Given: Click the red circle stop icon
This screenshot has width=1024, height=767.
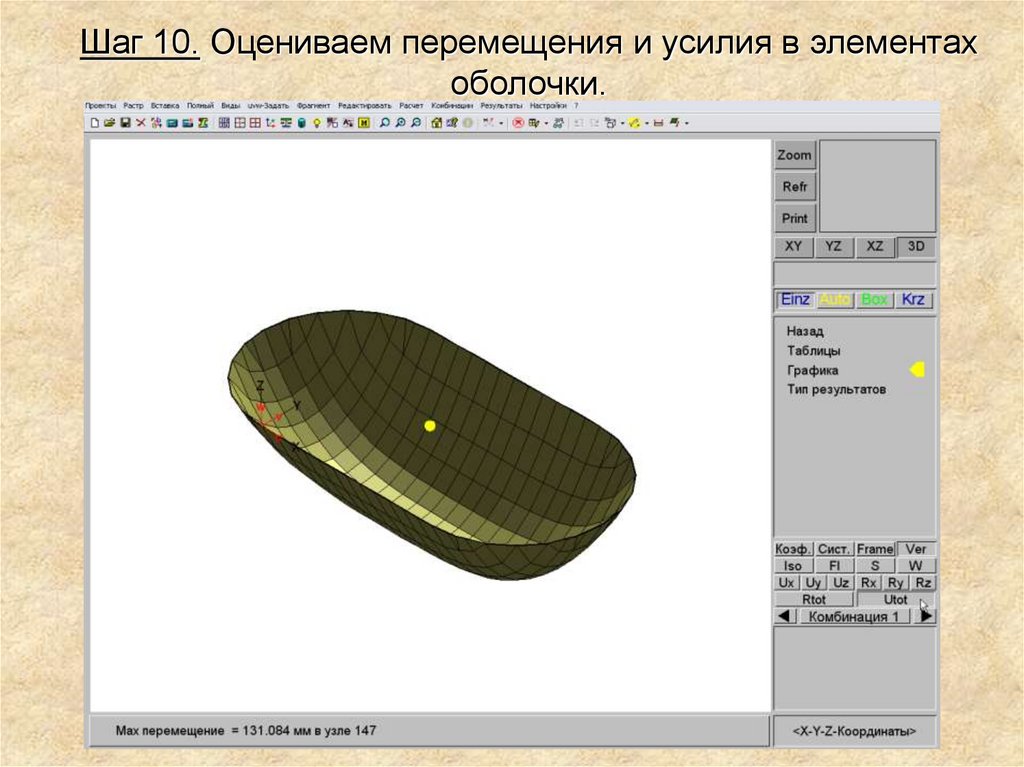Looking at the screenshot, I should pos(518,123).
